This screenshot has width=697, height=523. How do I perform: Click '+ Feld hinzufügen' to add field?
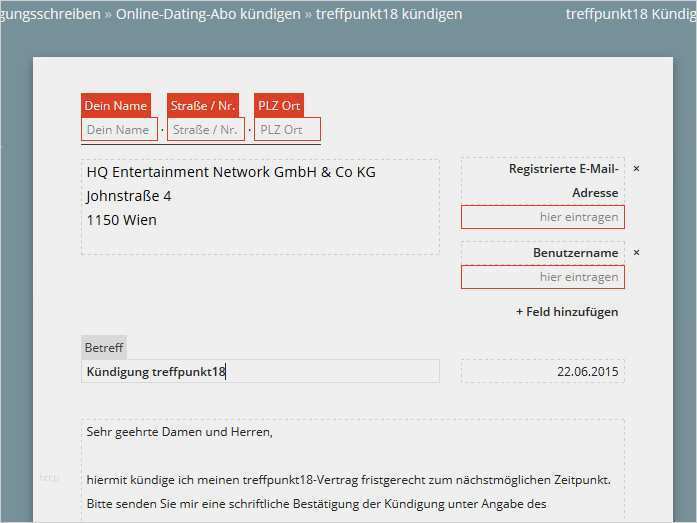(x=567, y=312)
